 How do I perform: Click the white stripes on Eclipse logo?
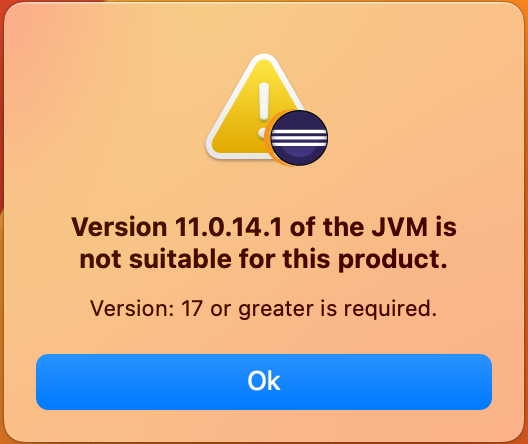click(299, 138)
